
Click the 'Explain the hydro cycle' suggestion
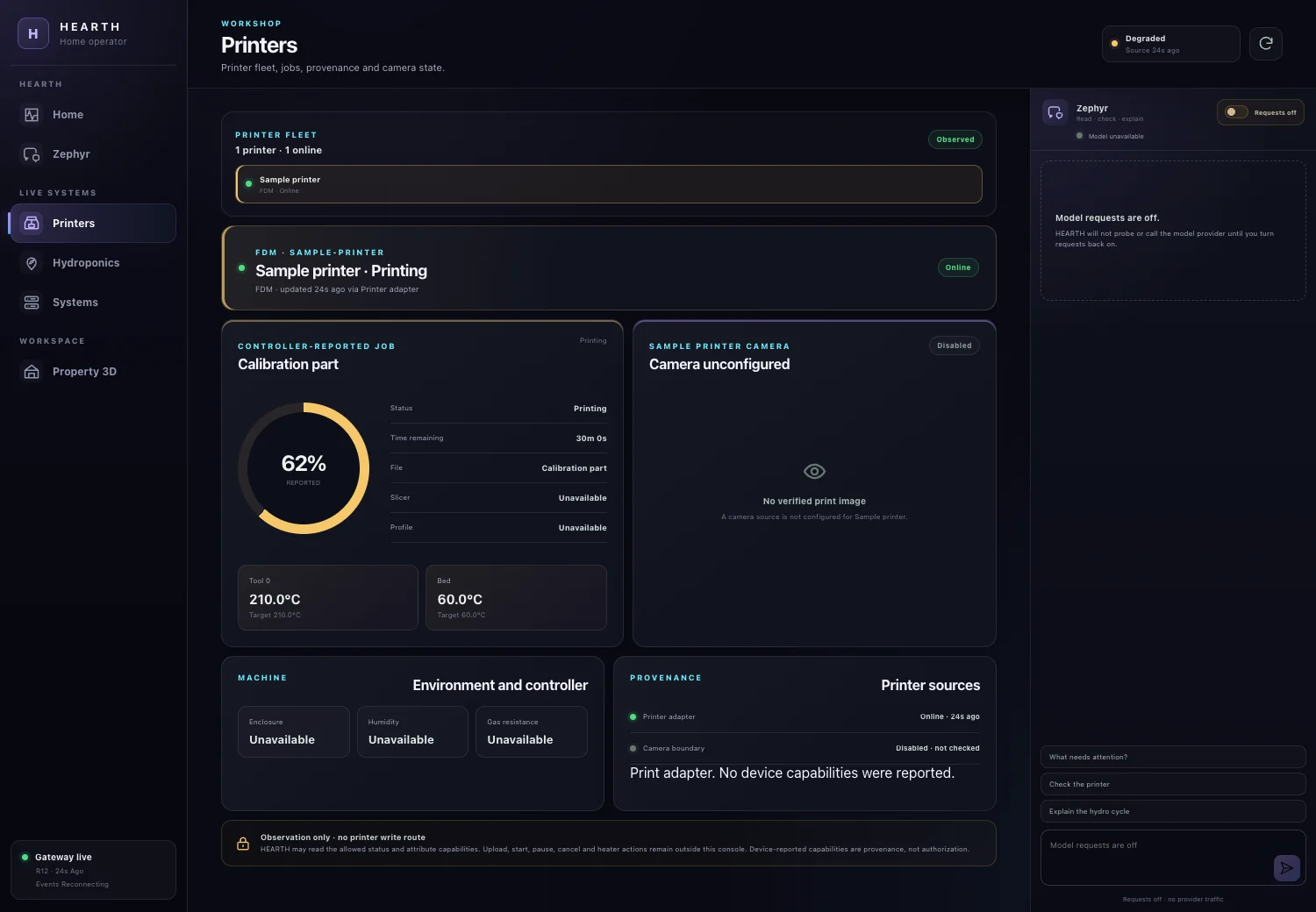(x=1173, y=811)
